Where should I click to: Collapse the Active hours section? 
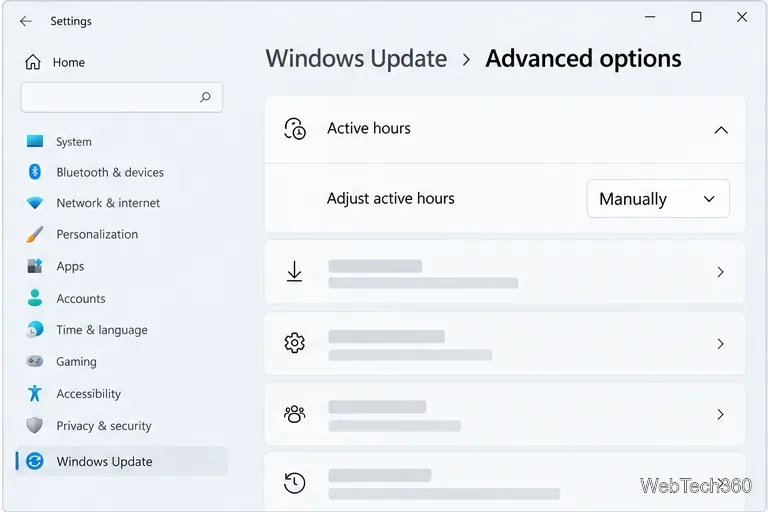tap(721, 130)
